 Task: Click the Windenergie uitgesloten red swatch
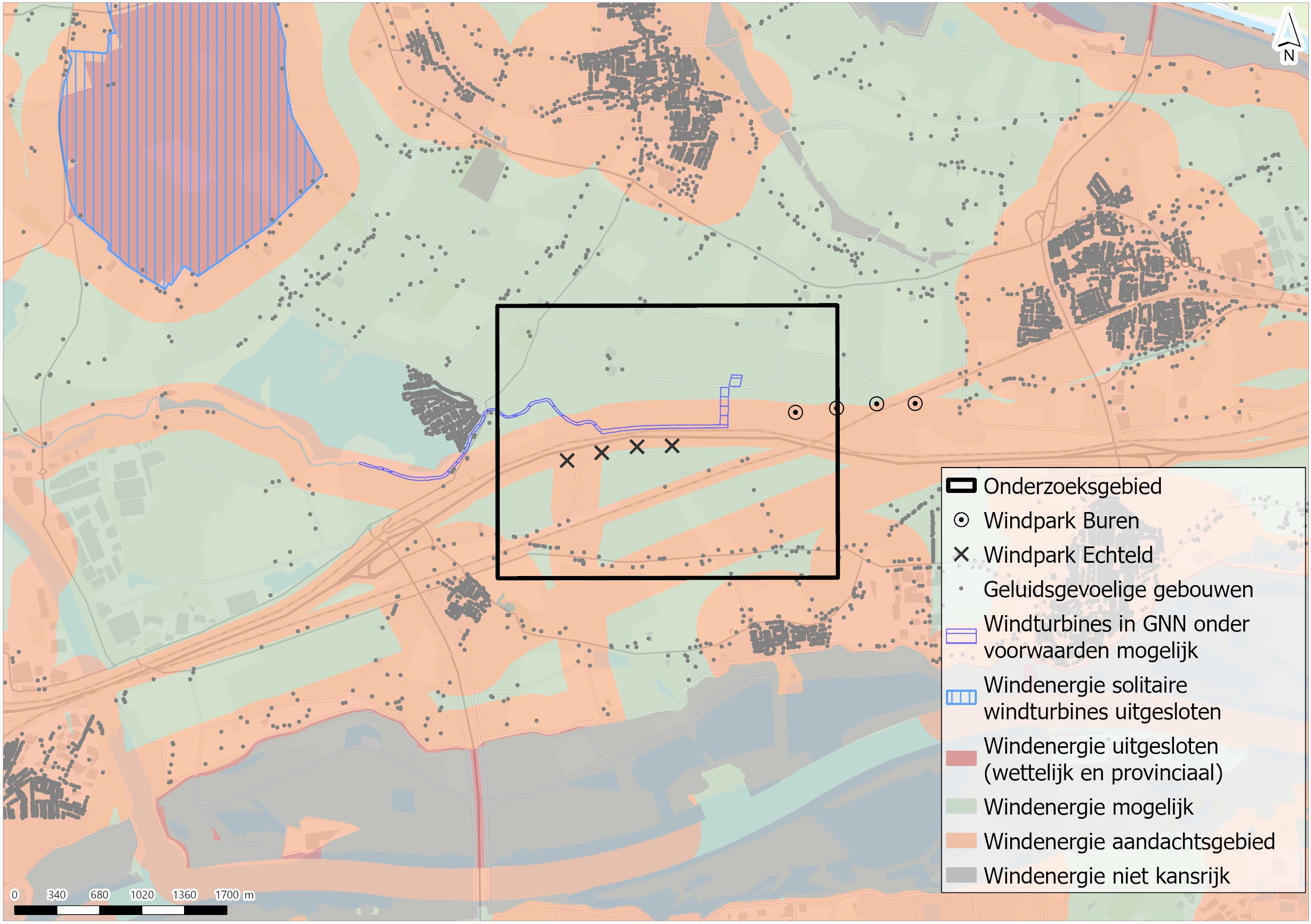click(x=961, y=758)
